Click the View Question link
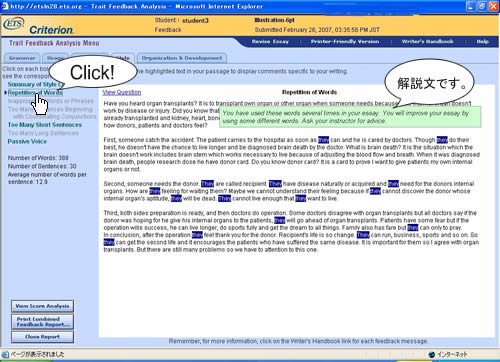The height and width of the screenshot is (362, 500). pos(122,92)
